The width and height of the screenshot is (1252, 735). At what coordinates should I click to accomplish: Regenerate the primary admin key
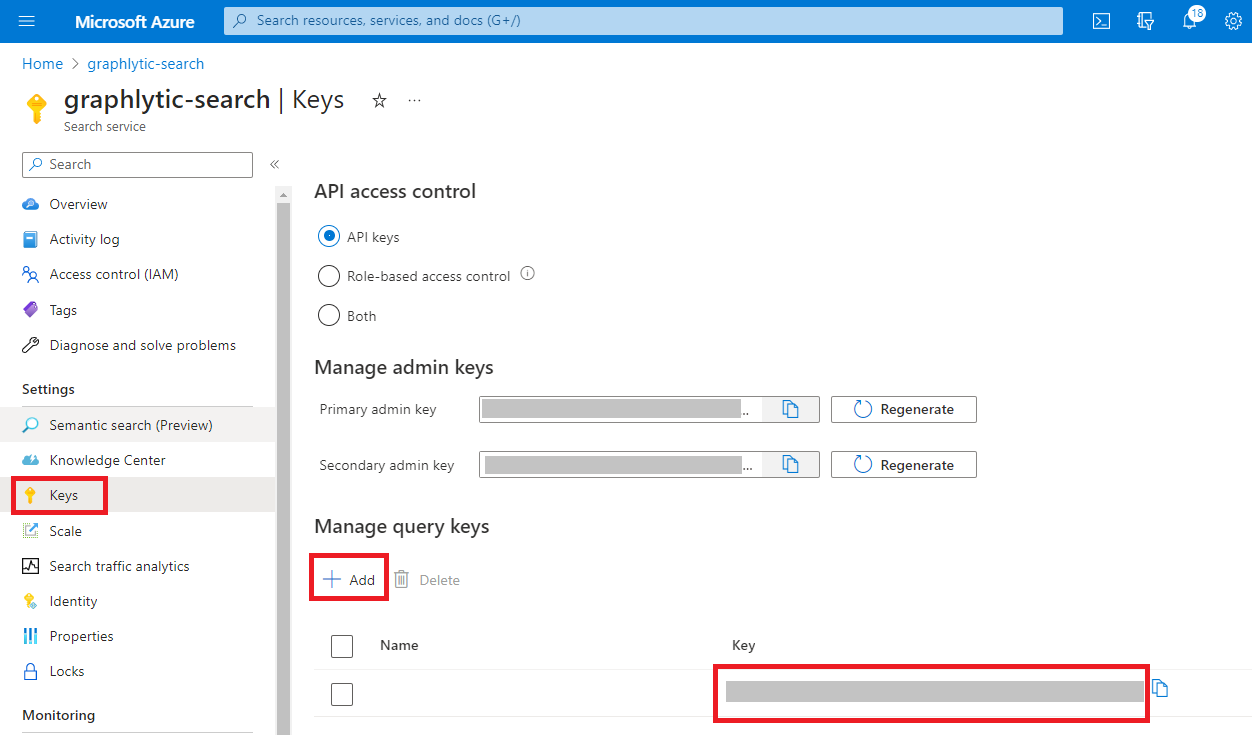pyautogui.click(x=903, y=409)
